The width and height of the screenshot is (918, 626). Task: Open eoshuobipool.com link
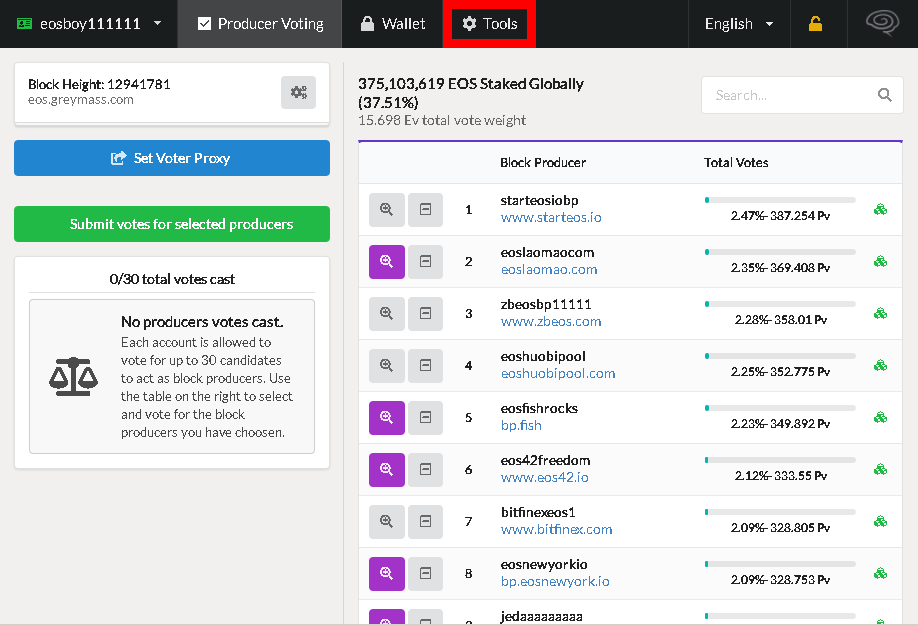tap(558, 374)
